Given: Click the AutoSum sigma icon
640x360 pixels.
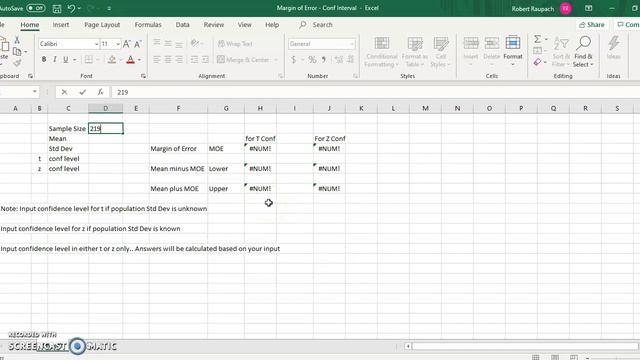Looking at the screenshot, I should tap(538, 39).
